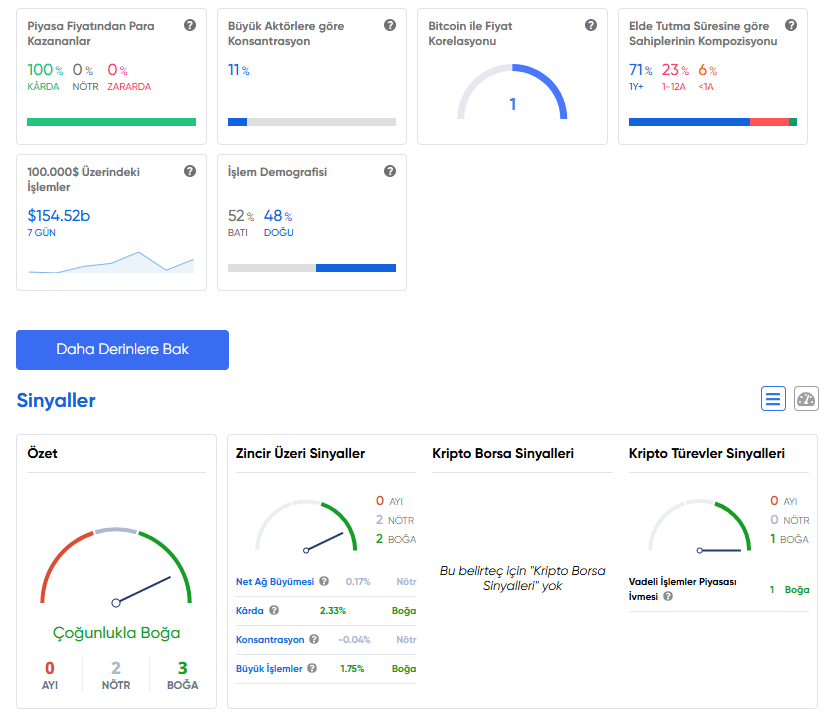The width and height of the screenshot is (834, 723).
Task: Open help icon beside Konsantrasyon signal
Action: click(314, 639)
